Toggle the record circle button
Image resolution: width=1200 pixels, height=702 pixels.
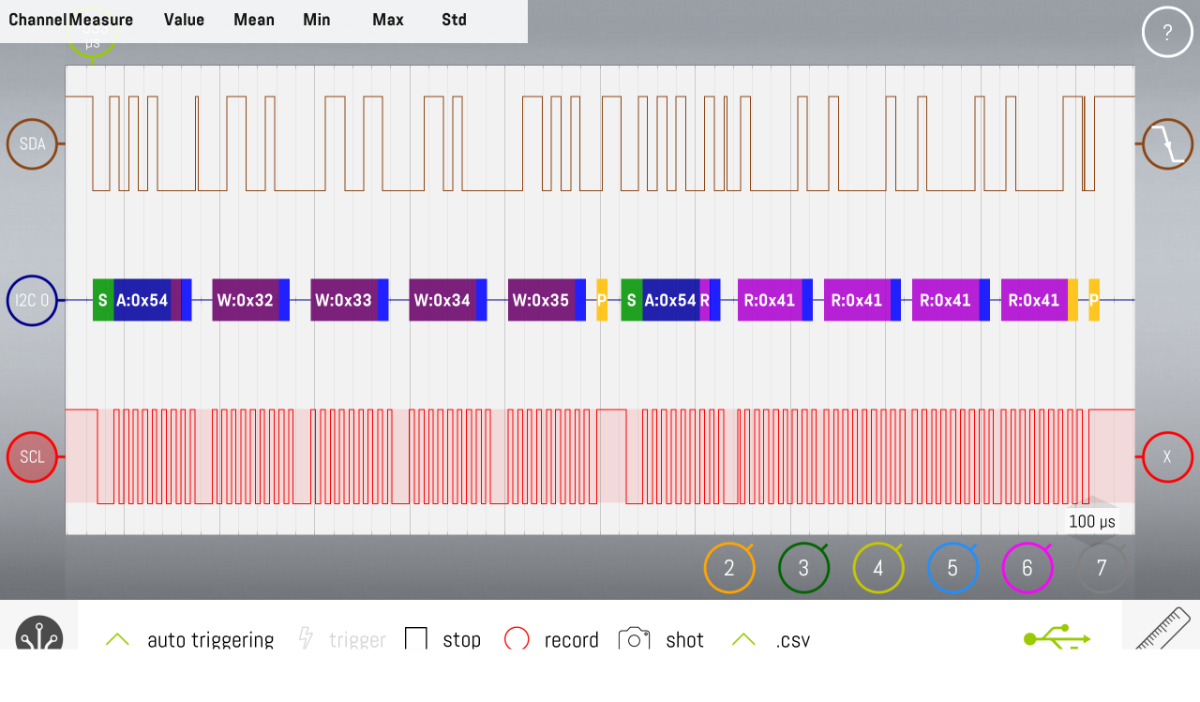(x=516, y=639)
